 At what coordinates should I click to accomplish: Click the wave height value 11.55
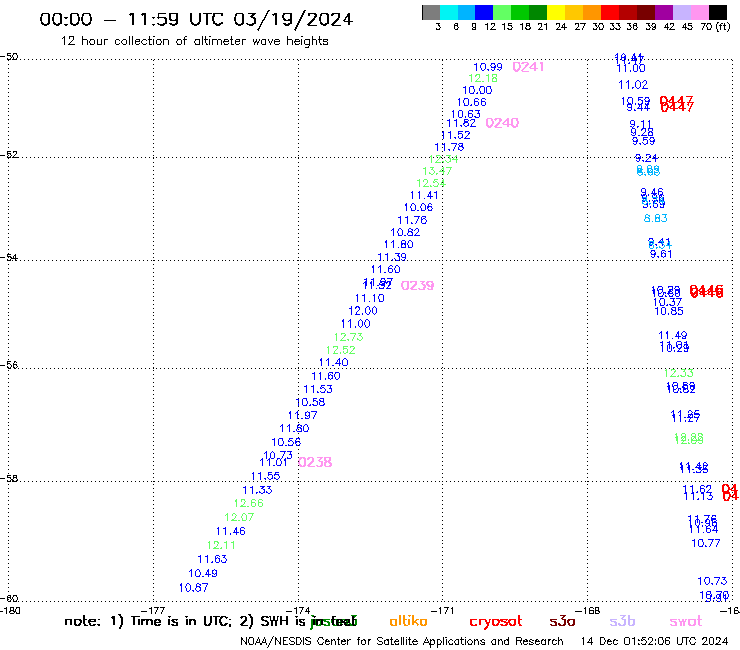(265, 476)
